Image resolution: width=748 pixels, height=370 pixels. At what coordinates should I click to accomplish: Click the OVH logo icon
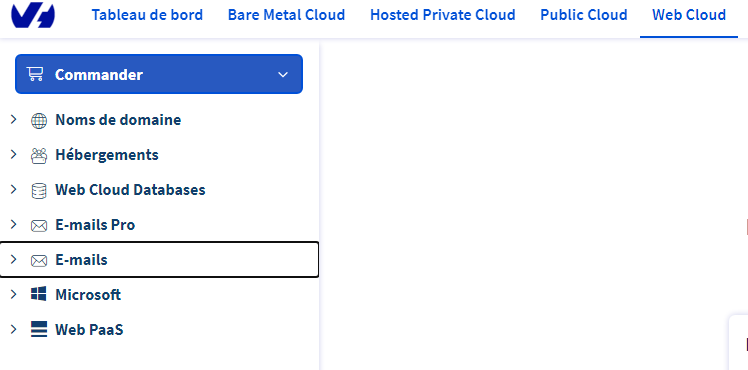tap(33, 15)
